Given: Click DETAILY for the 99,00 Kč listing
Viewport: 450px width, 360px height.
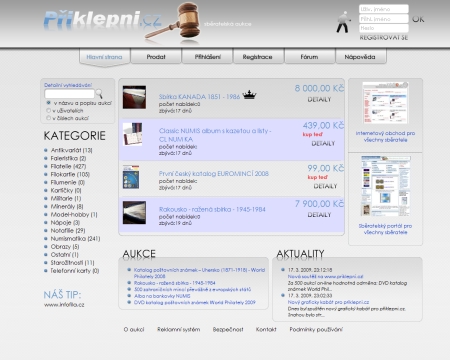Looking at the screenshot, I should 325,186.
